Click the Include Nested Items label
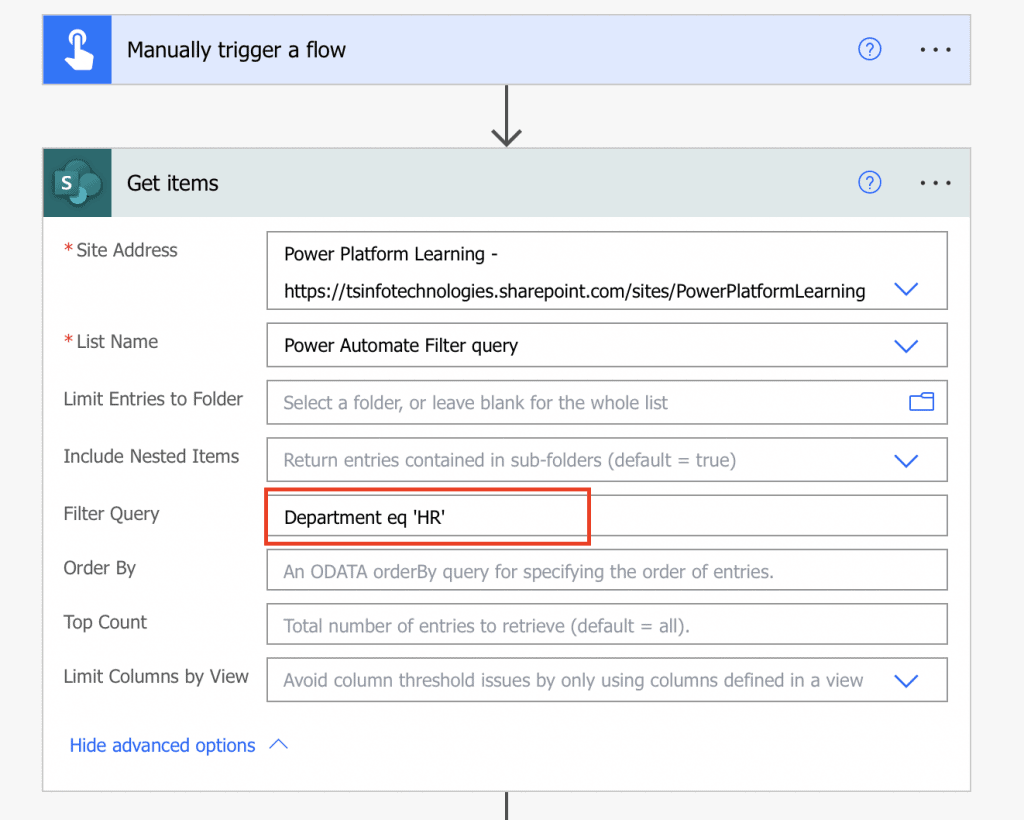Viewport: 1024px width, 820px height. coord(151,456)
